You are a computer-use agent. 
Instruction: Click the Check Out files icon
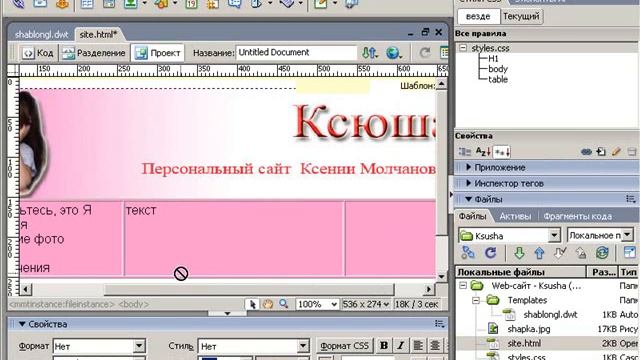pos(560,253)
